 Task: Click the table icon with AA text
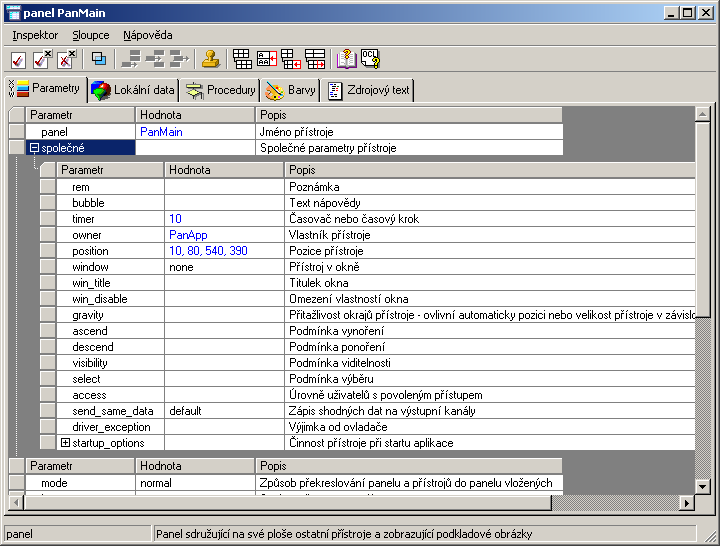(x=267, y=59)
